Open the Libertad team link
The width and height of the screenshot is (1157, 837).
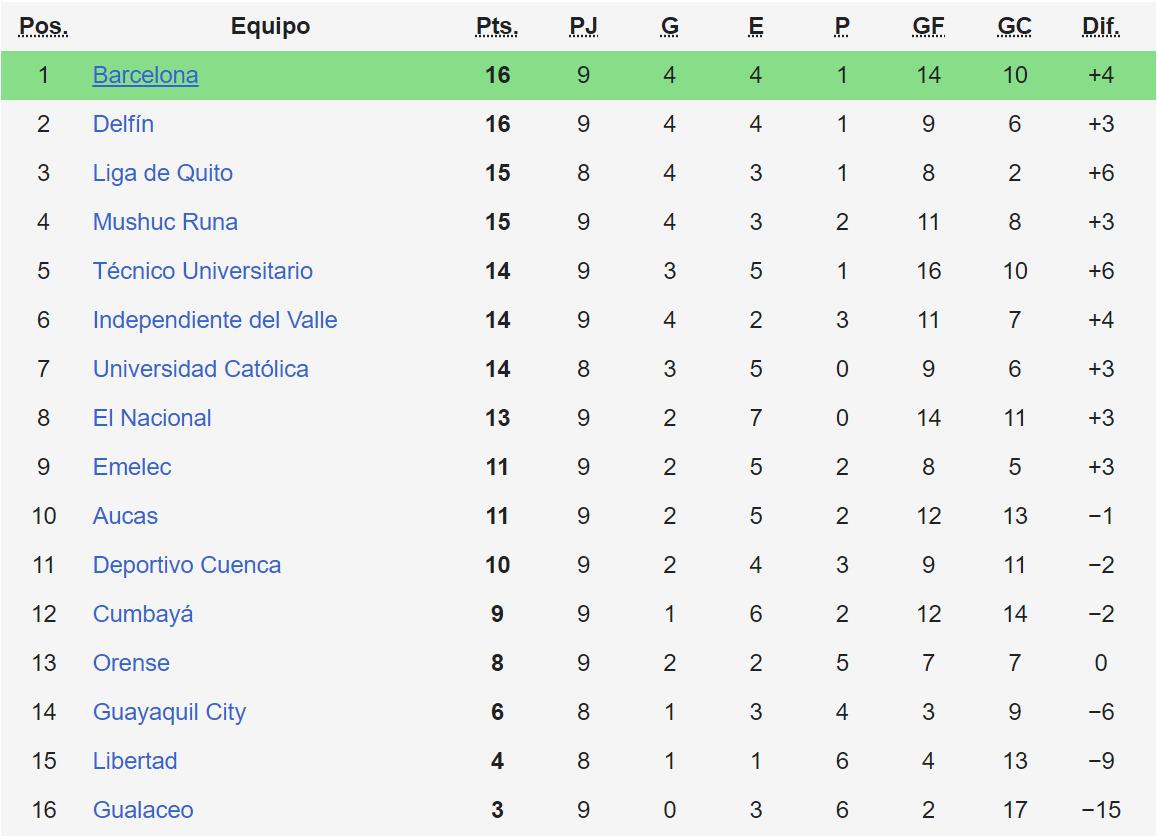click(134, 761)
